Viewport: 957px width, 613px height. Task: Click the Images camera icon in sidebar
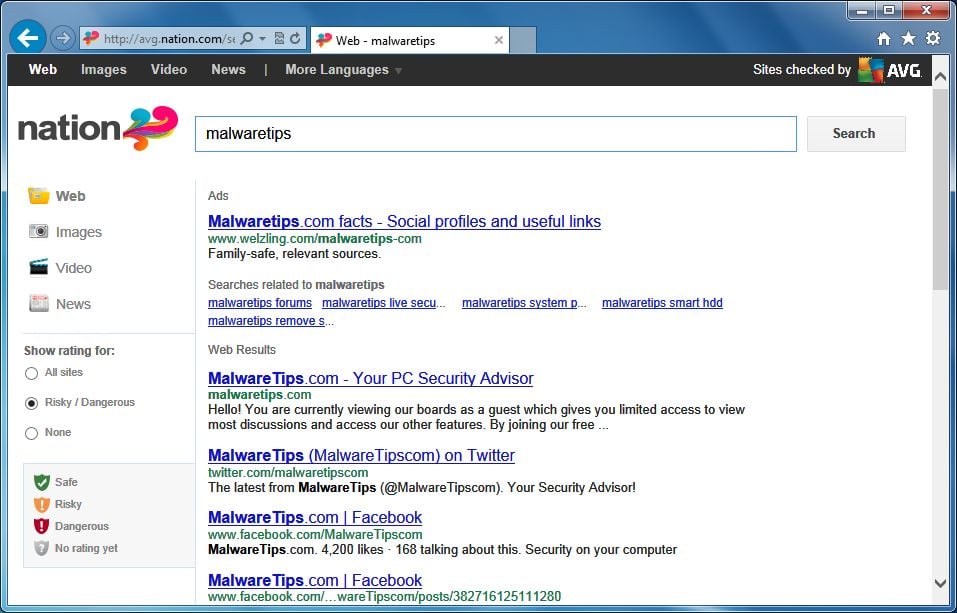click(x=38, y=231)
